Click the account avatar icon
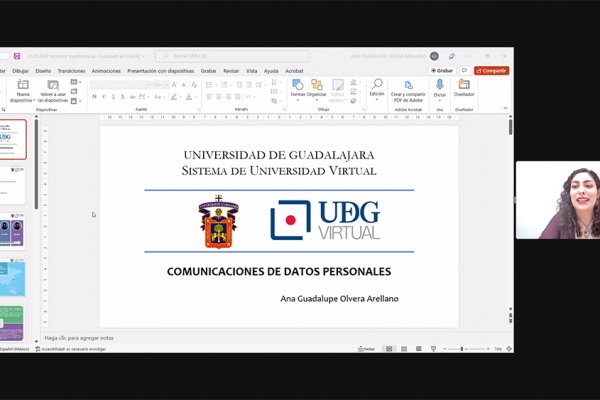The image size is (600, 400). click(434, 56)
